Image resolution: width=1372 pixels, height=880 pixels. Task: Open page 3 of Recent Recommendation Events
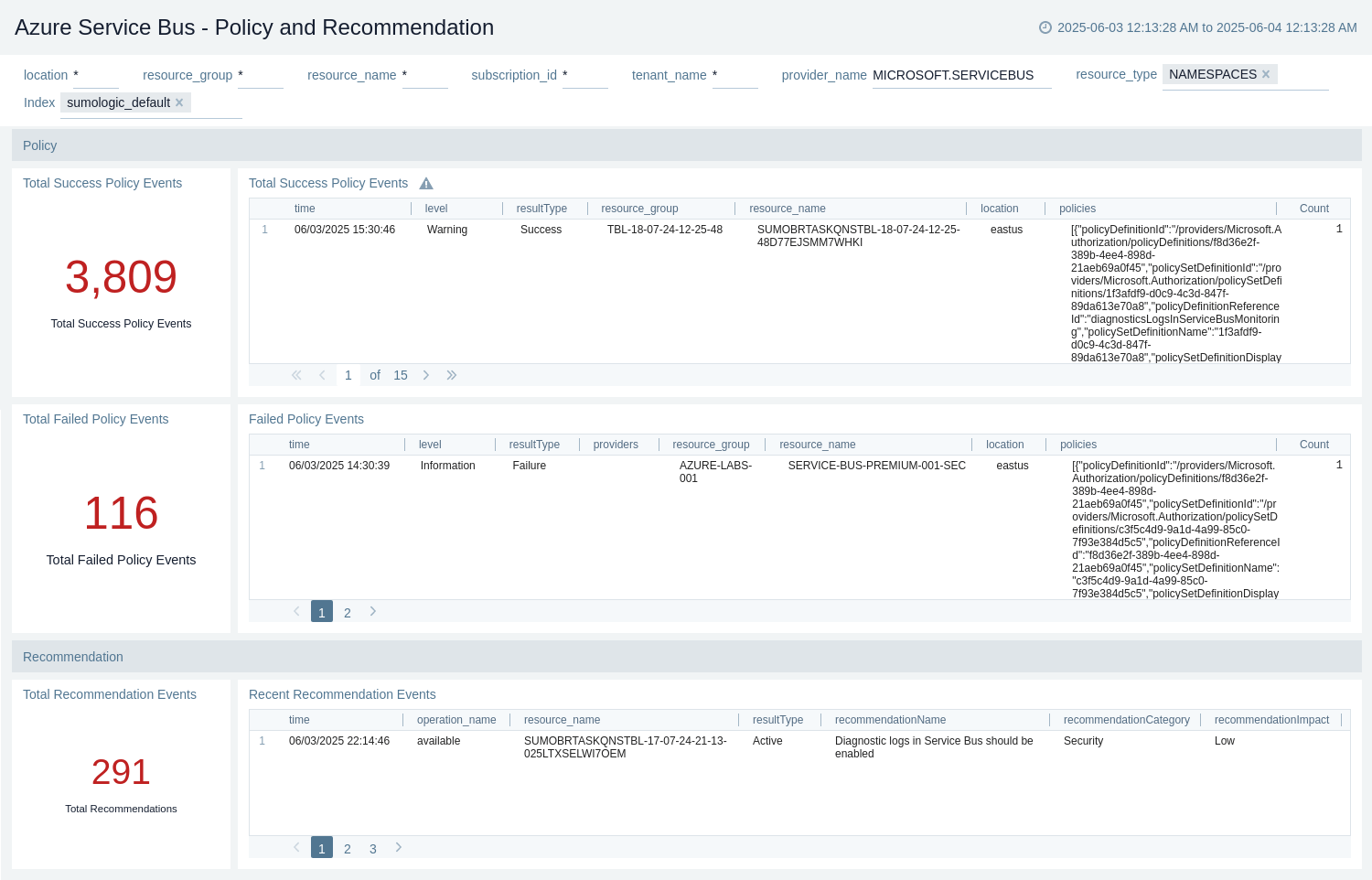click(x=373, y=848)
